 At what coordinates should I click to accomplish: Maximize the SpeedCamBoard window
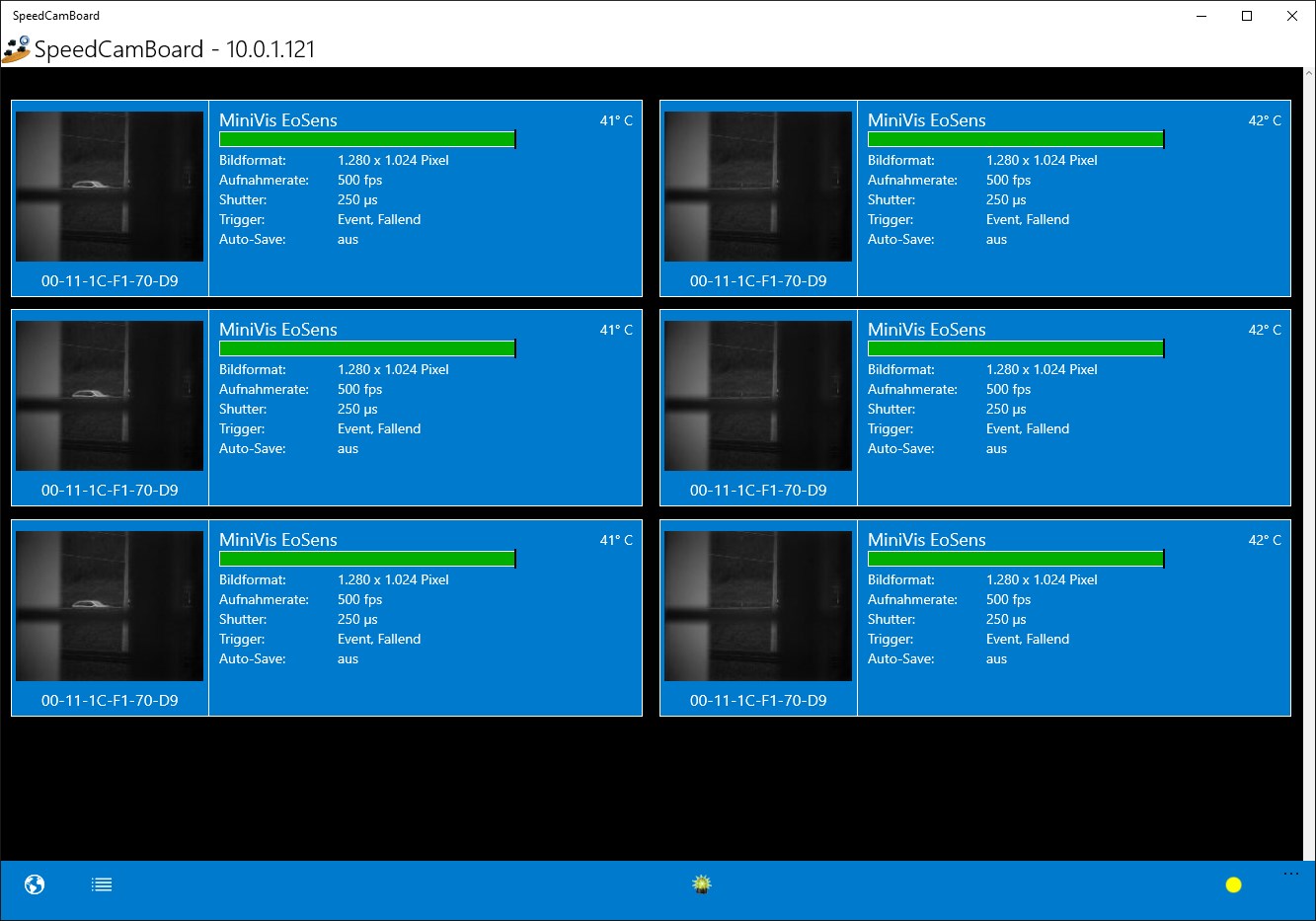click(1247, 16)
